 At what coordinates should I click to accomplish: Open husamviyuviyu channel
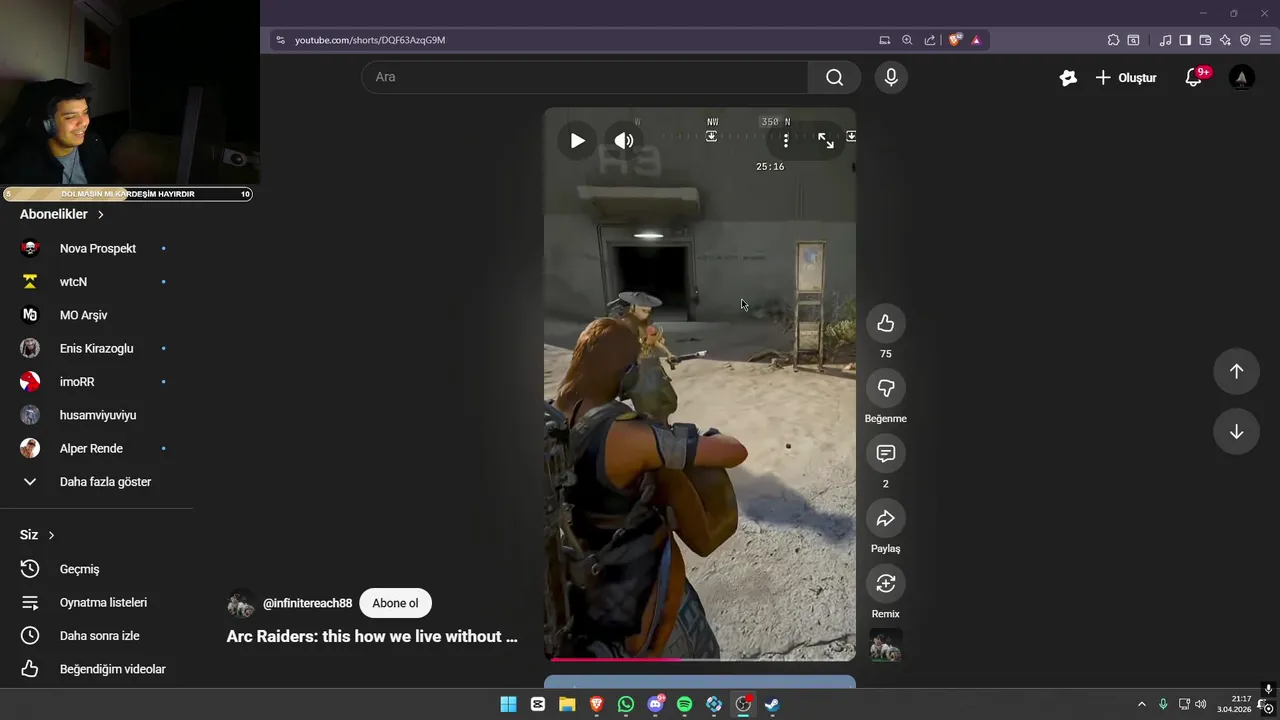click(x=96, y=415)
